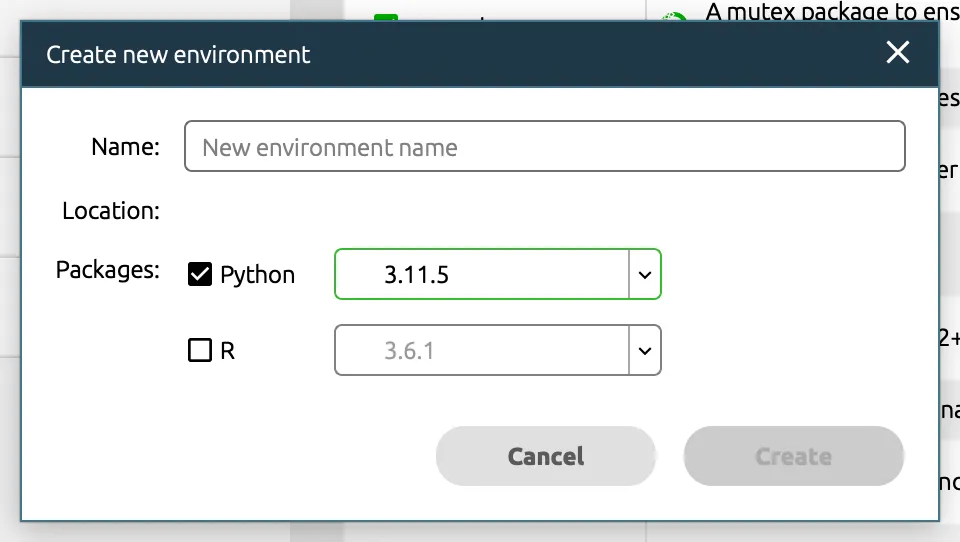Click the Packages: label
This screenshot has width=960, height=542.
coord(107,270)
